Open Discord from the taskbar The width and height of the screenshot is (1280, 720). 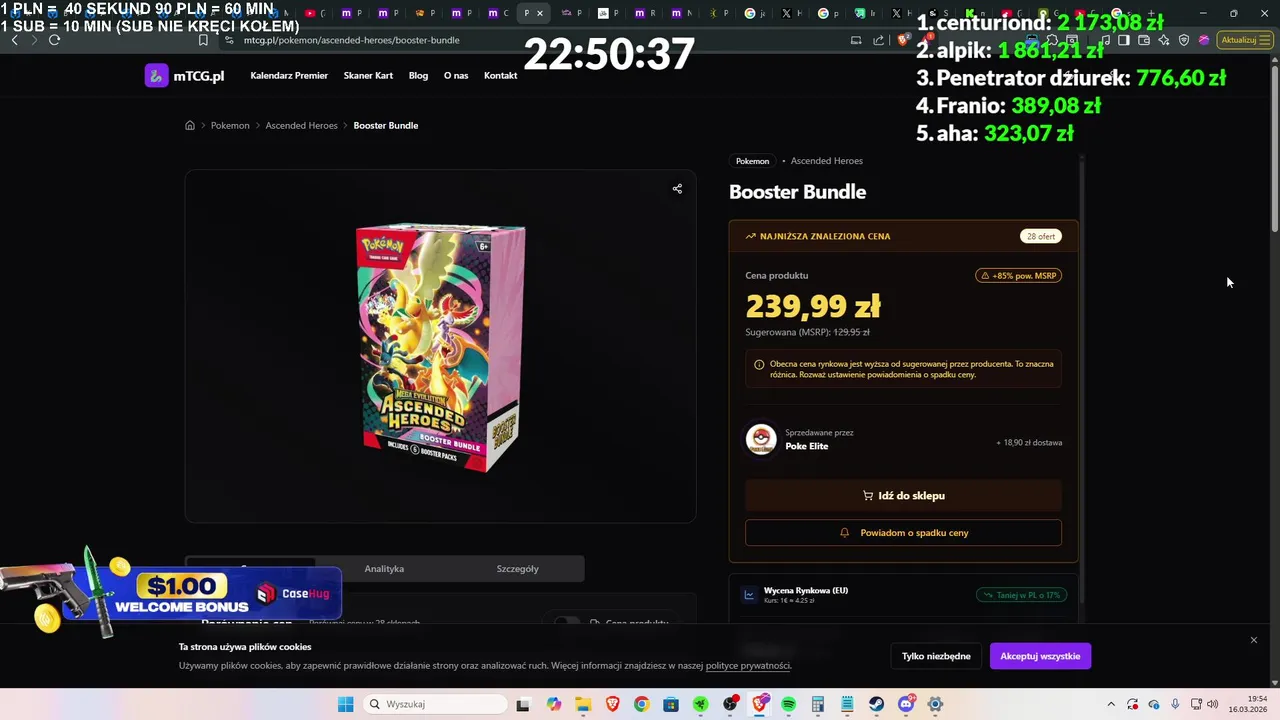click(x=907, y=704)
